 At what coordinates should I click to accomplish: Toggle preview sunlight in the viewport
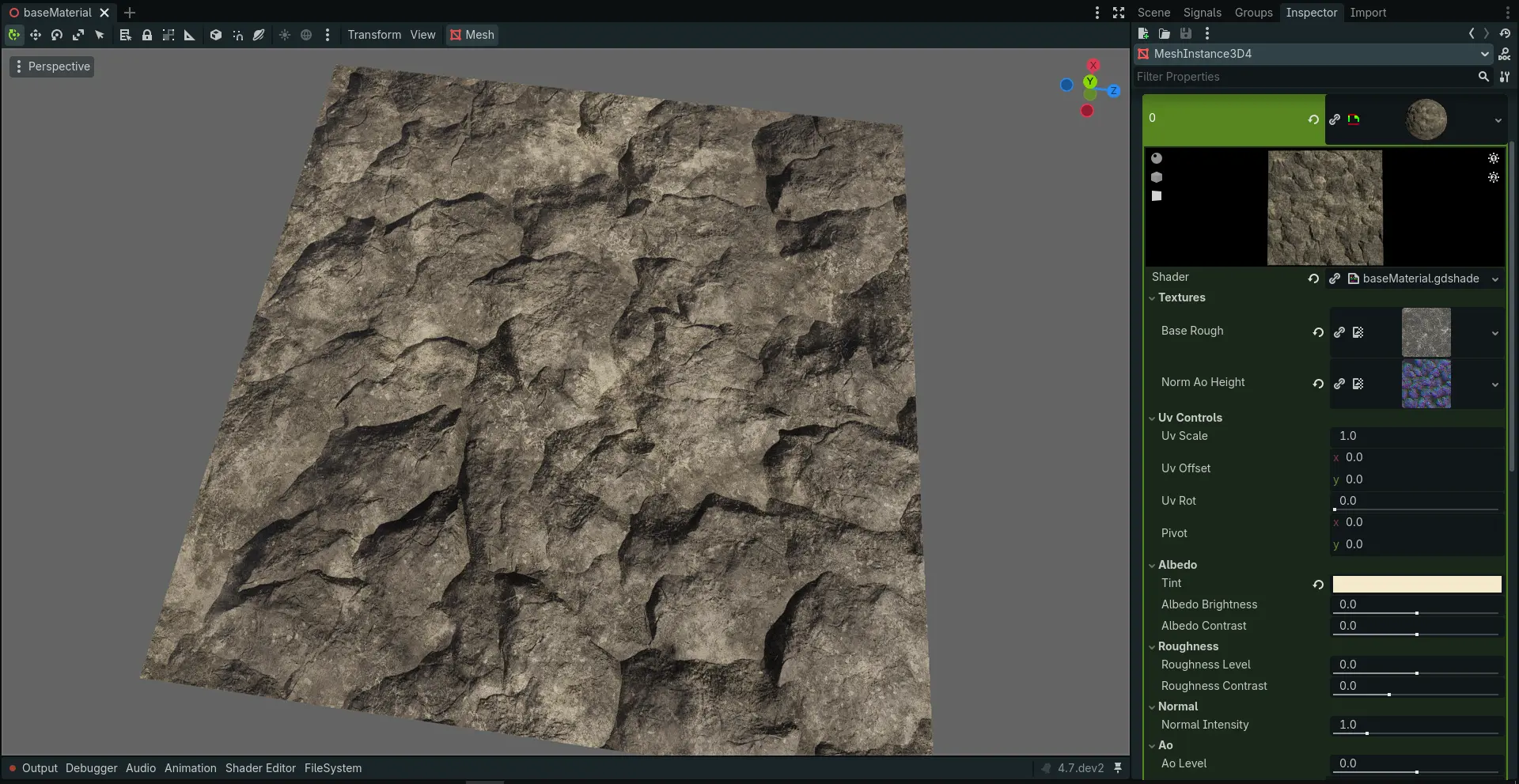coord(285,35)
